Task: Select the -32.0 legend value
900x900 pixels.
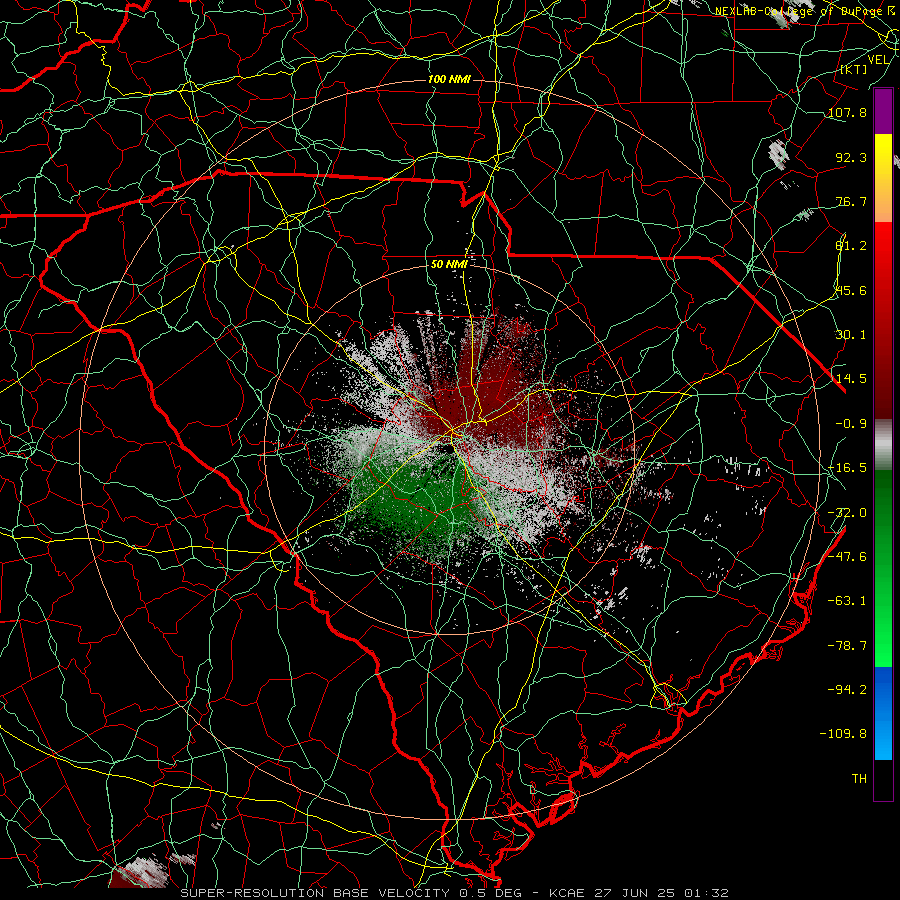Action: pos(847,513)
